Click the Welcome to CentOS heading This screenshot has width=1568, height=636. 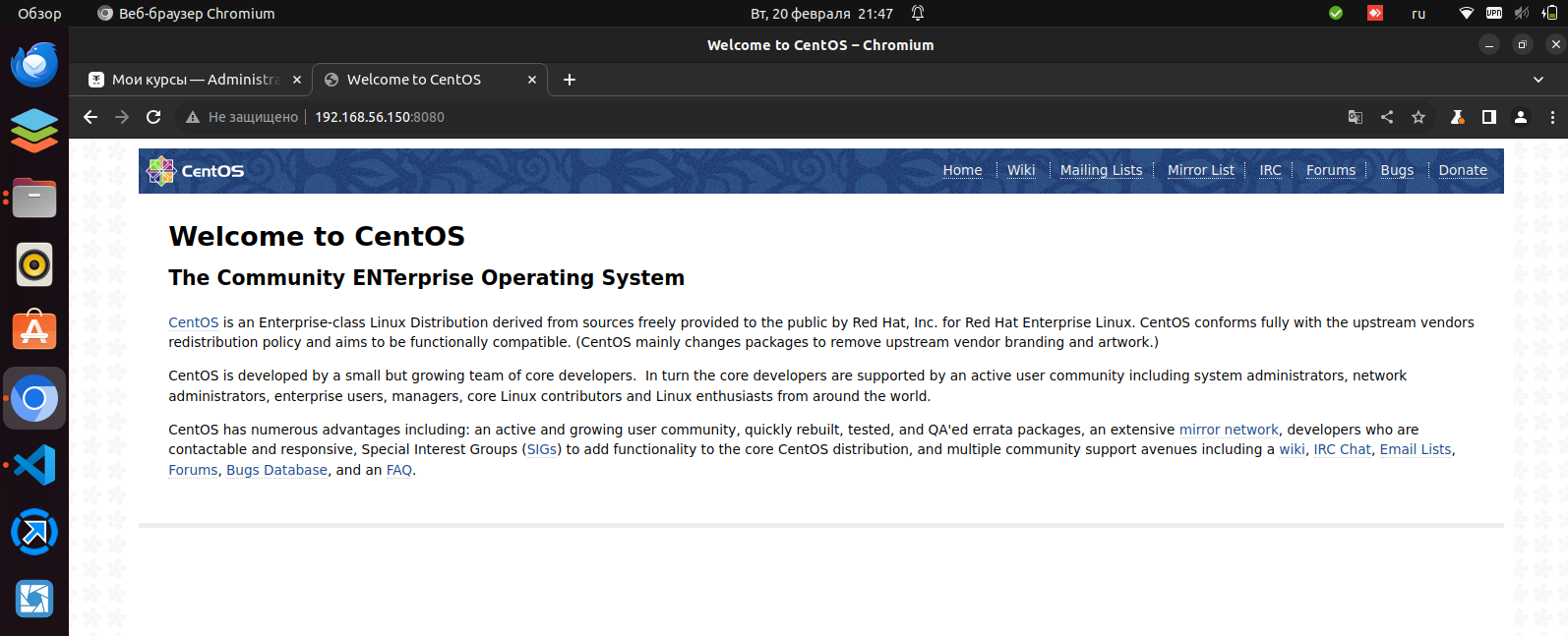click(x=317, y=236)
